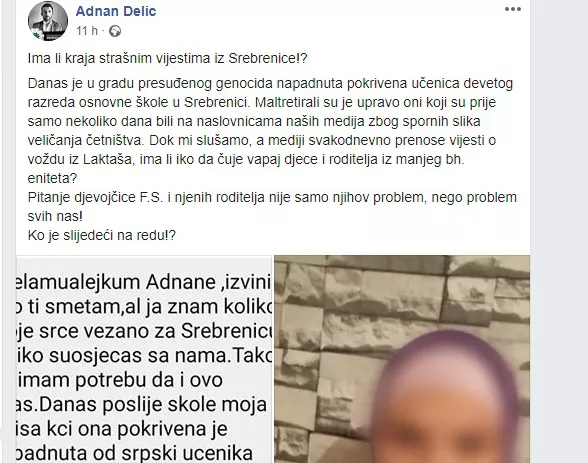This screenshot has height=463, width=588.
Task: Open Adnan Delic's profile picture
Action: tap(48, 21)
